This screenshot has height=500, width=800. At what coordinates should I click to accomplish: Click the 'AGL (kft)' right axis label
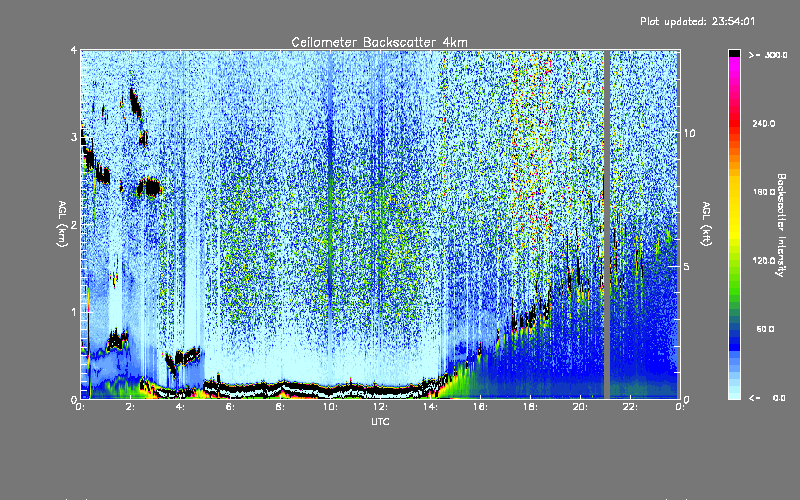[x=706, y=224]
